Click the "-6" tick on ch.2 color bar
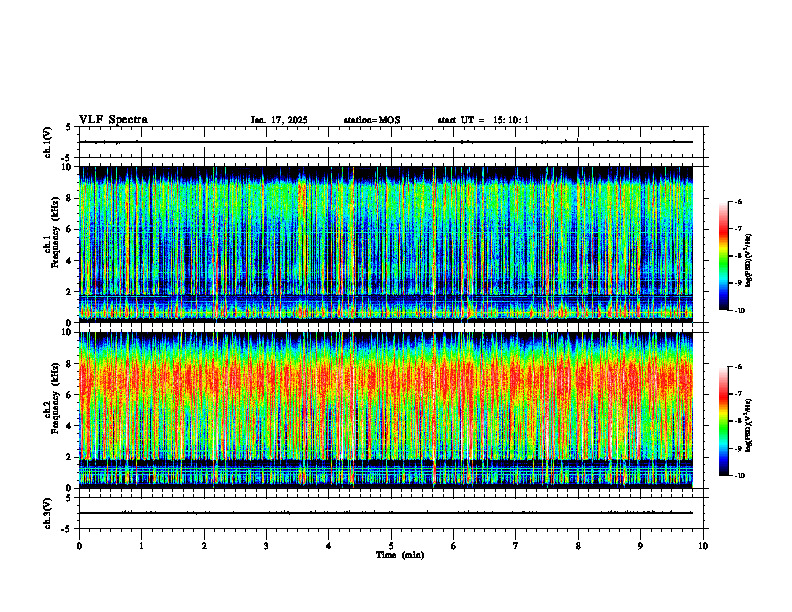The width and height of the screenshot is (792, 612). pos(739,367)
